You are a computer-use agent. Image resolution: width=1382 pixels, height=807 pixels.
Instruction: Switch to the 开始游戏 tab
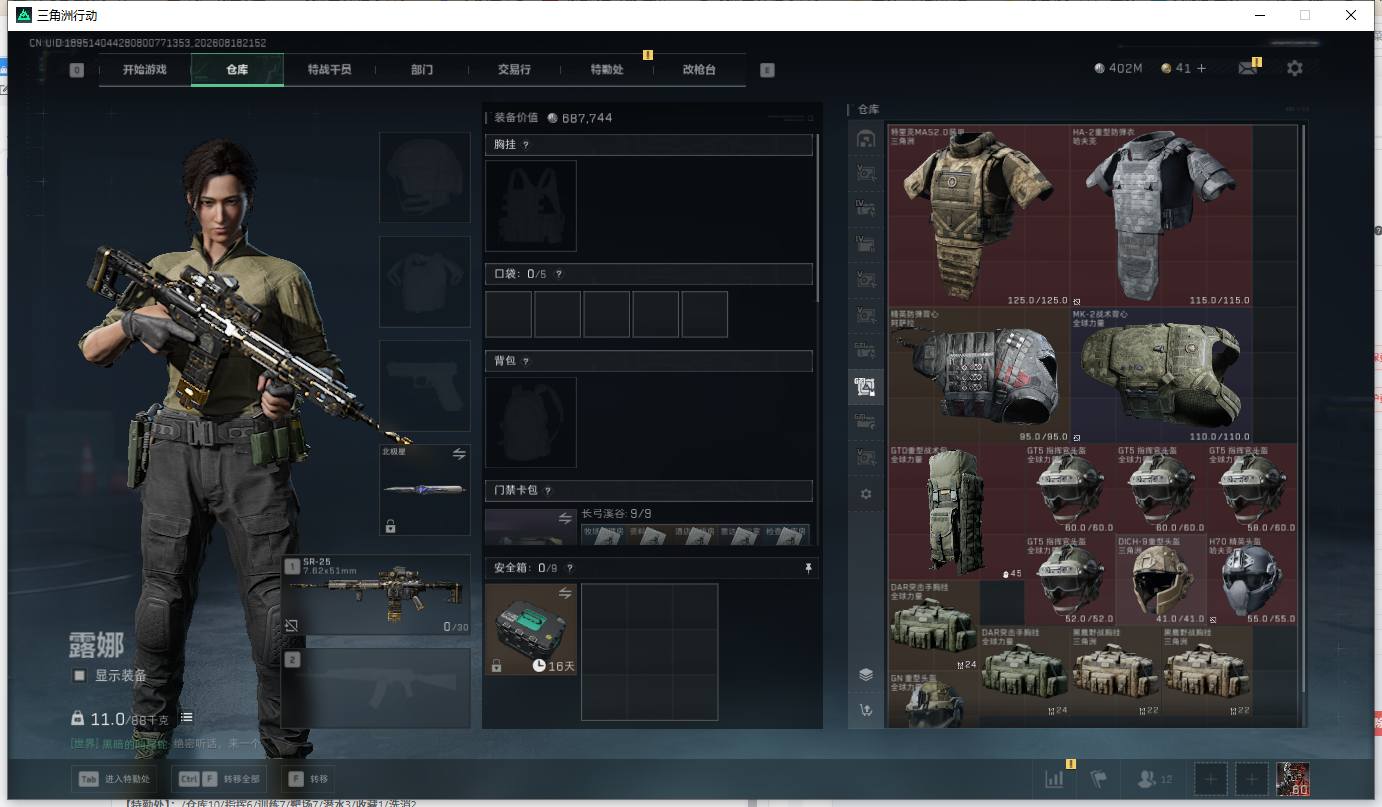click(x=144, y=70)
